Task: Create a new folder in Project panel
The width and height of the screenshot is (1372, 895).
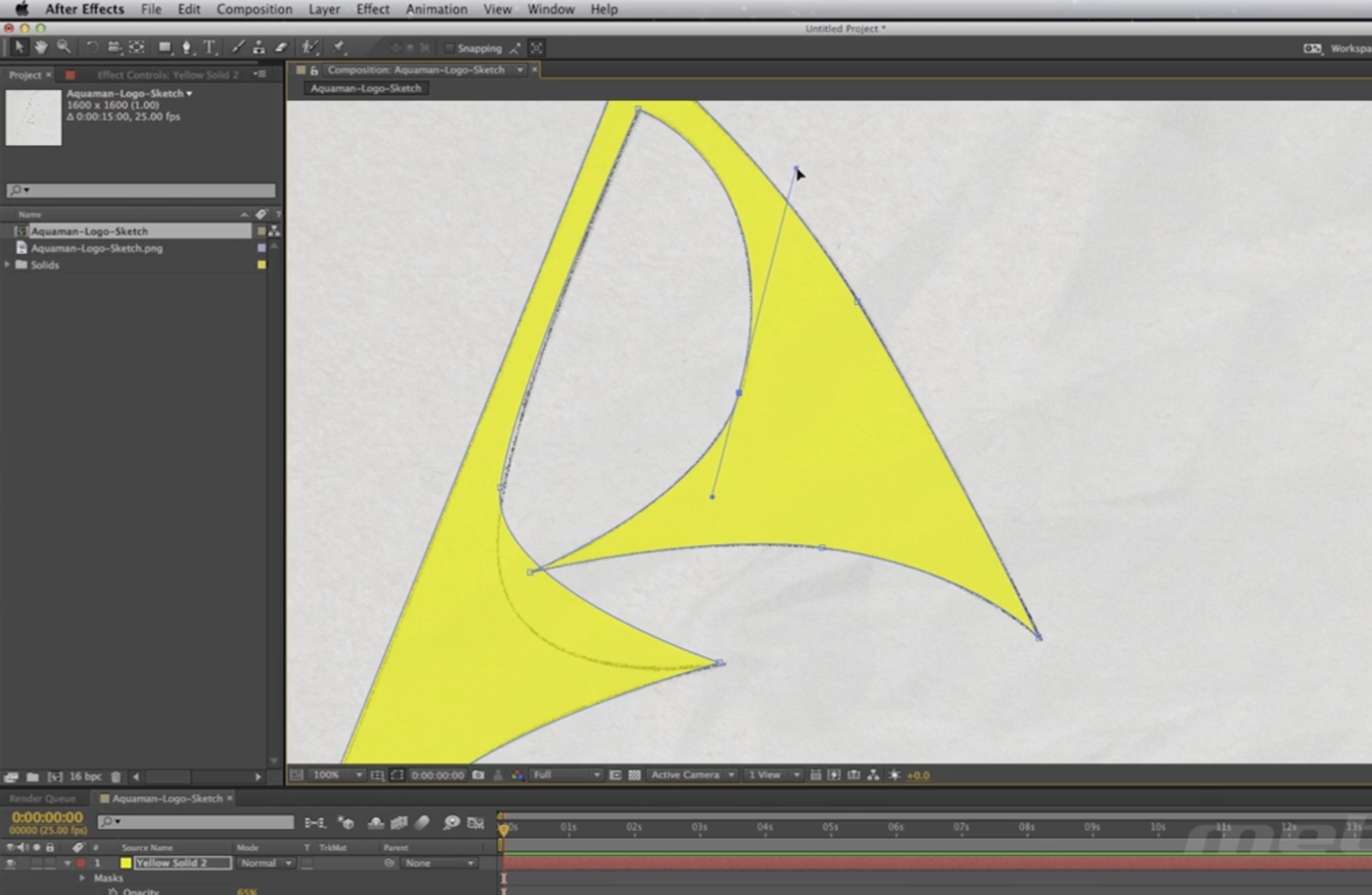Action: click(32, 776)
